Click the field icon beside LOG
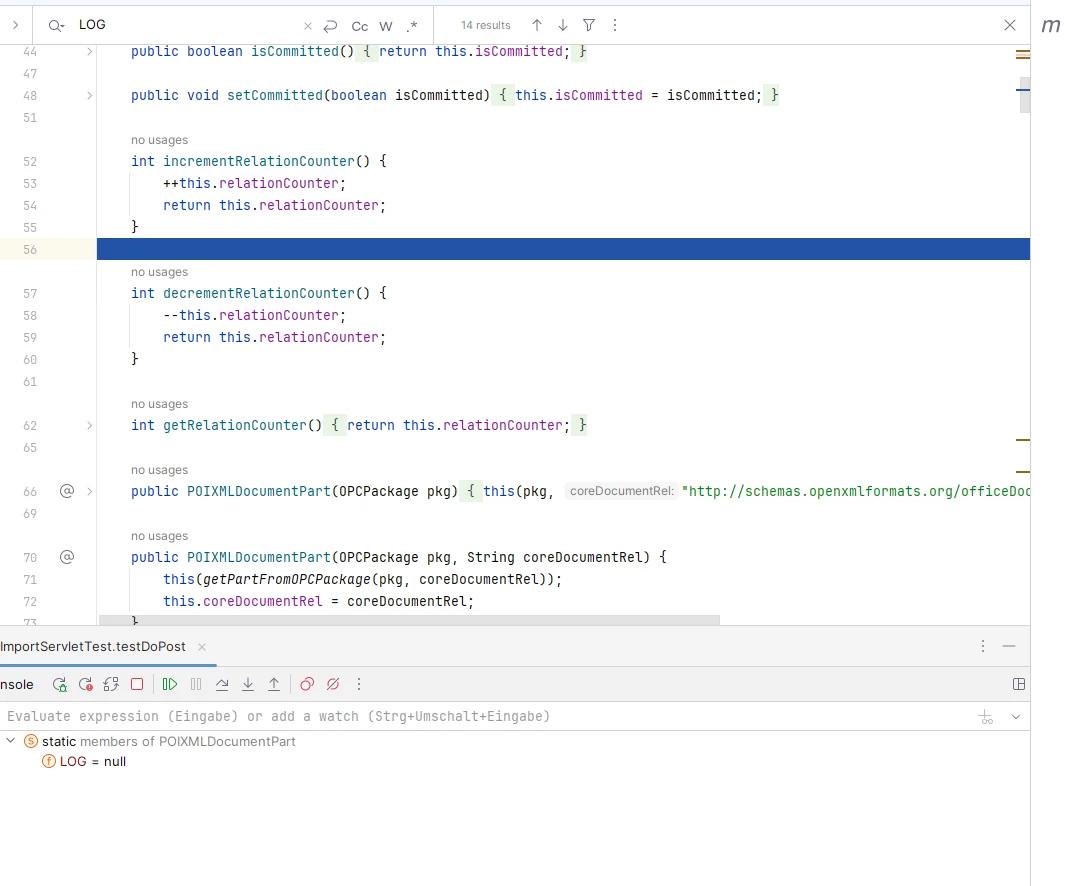 click(49, 762)
